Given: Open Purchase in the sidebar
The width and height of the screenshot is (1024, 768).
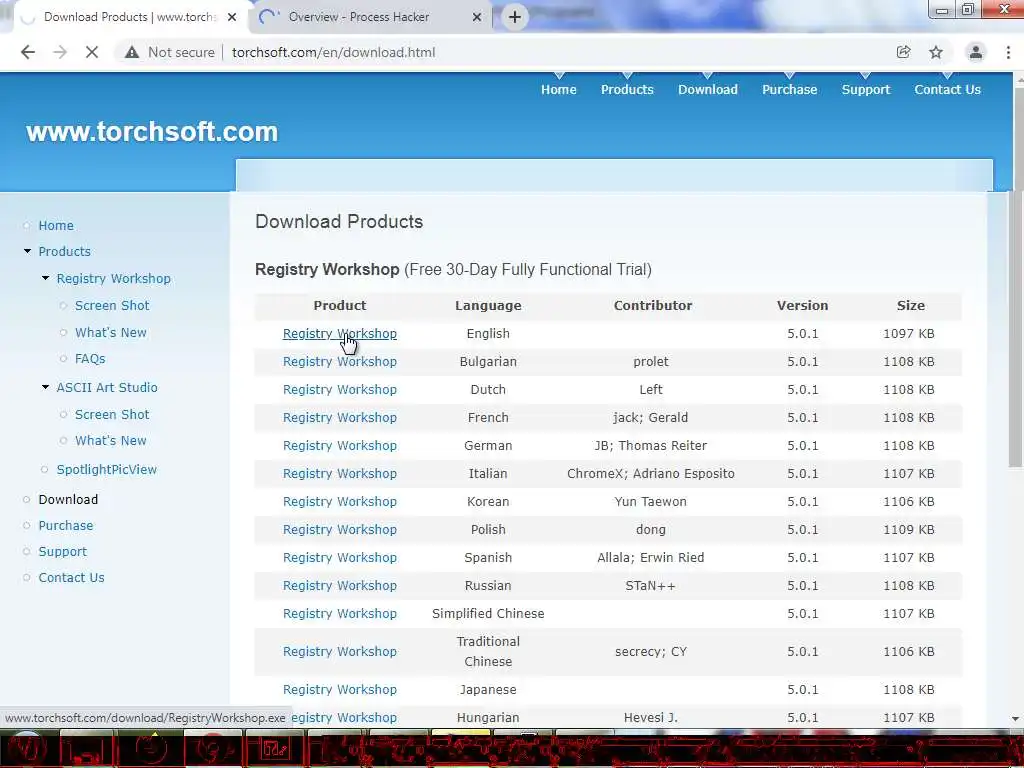Looking at the screenshot, I should pyautogui.click(x=65, y=526).
